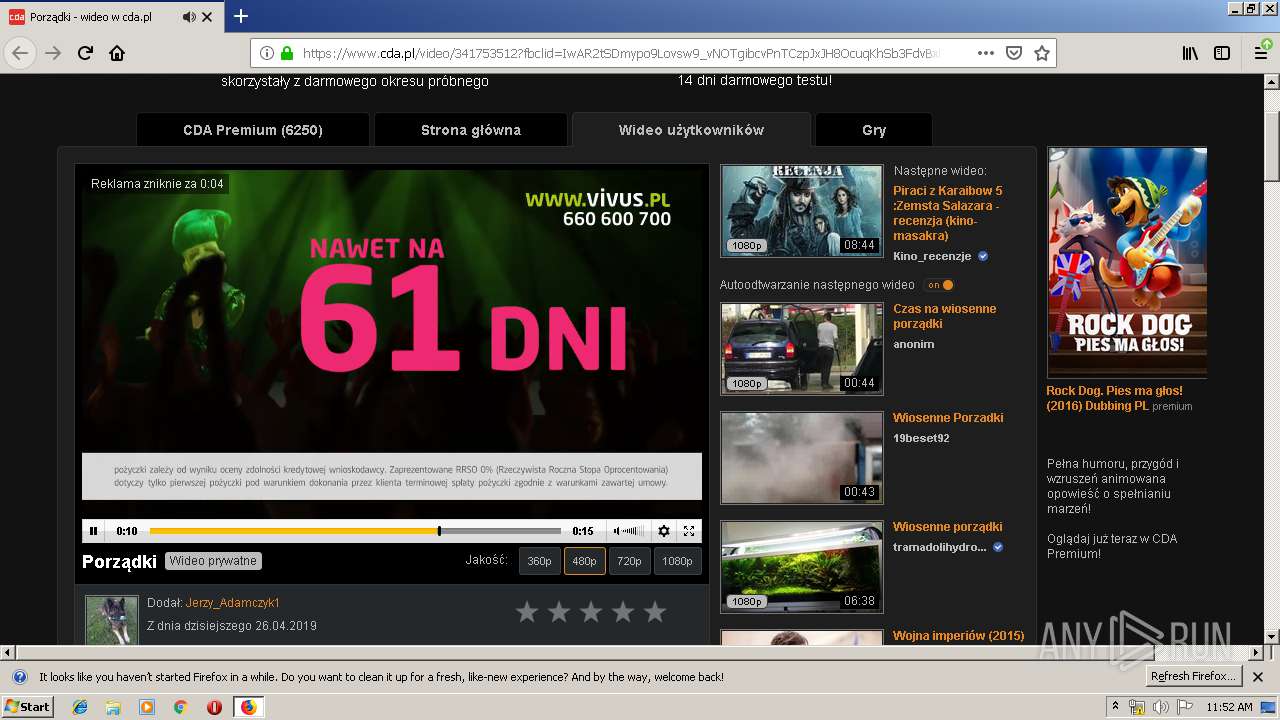The height and width of the screenshot is (720, 1280).
Task: Show hidden system tray icons arrow
Action: click(x=1116, y=707)
